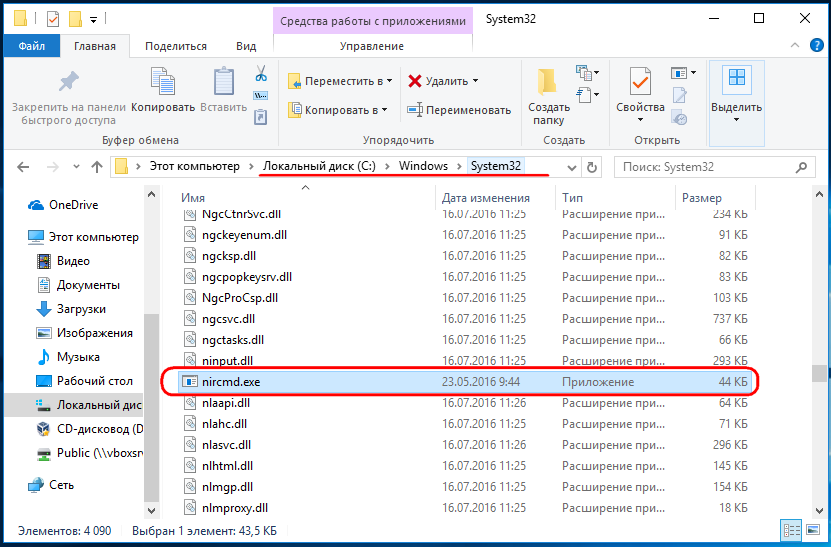Sort by Дата изменения column

point(486,198)
